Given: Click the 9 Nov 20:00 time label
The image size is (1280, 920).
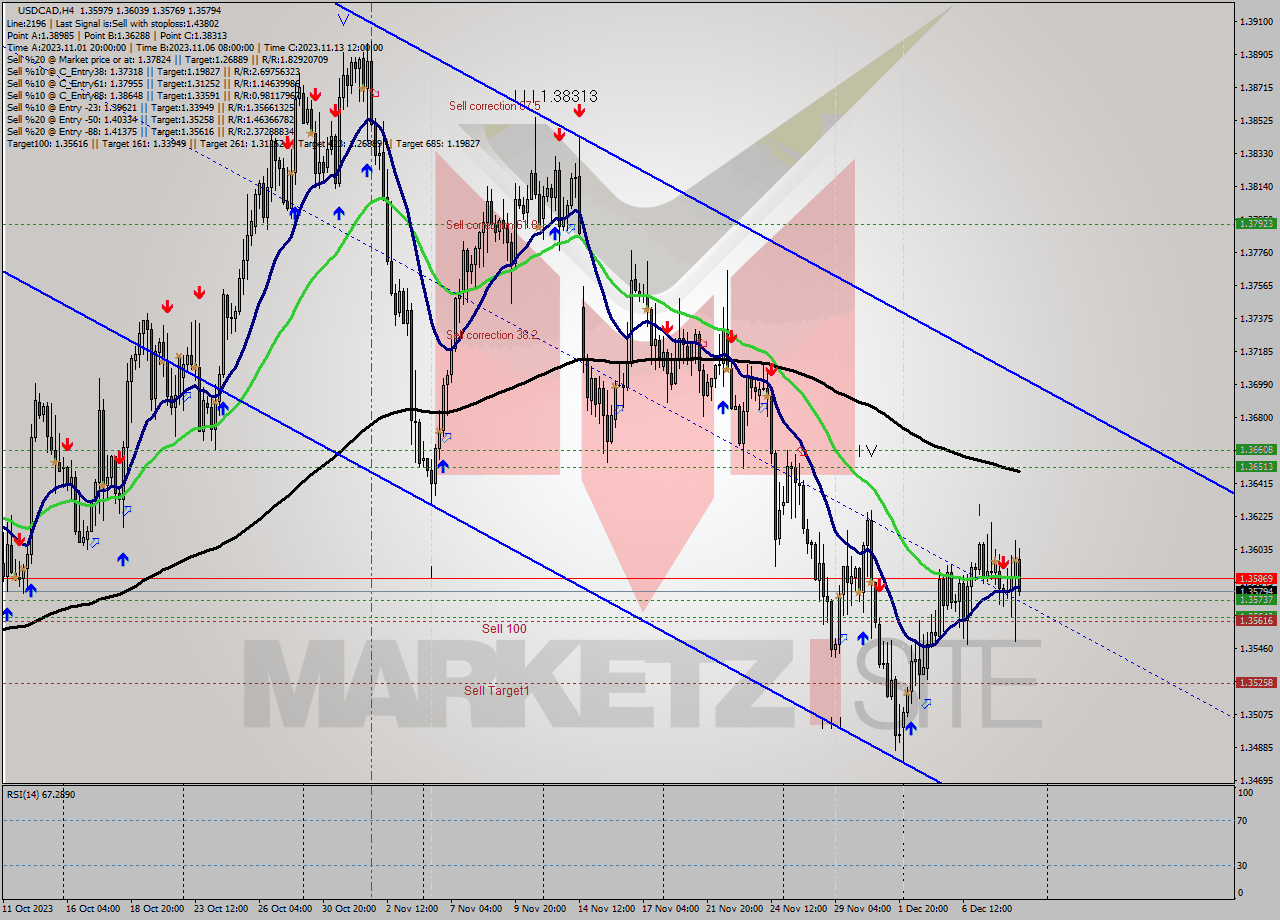Looking at the screenshot, I should [541, 910].
